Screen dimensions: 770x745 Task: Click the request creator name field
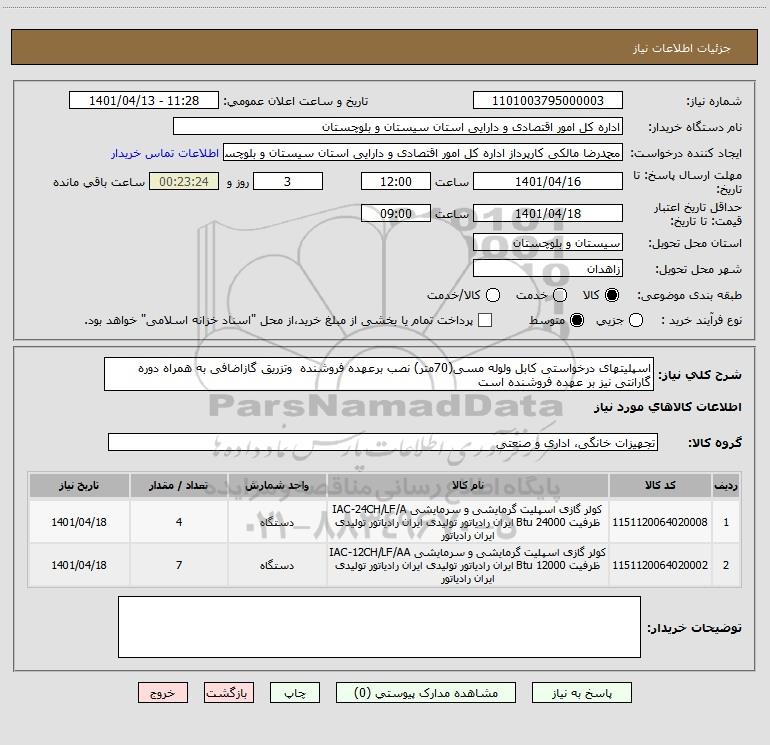click(423, 152)
